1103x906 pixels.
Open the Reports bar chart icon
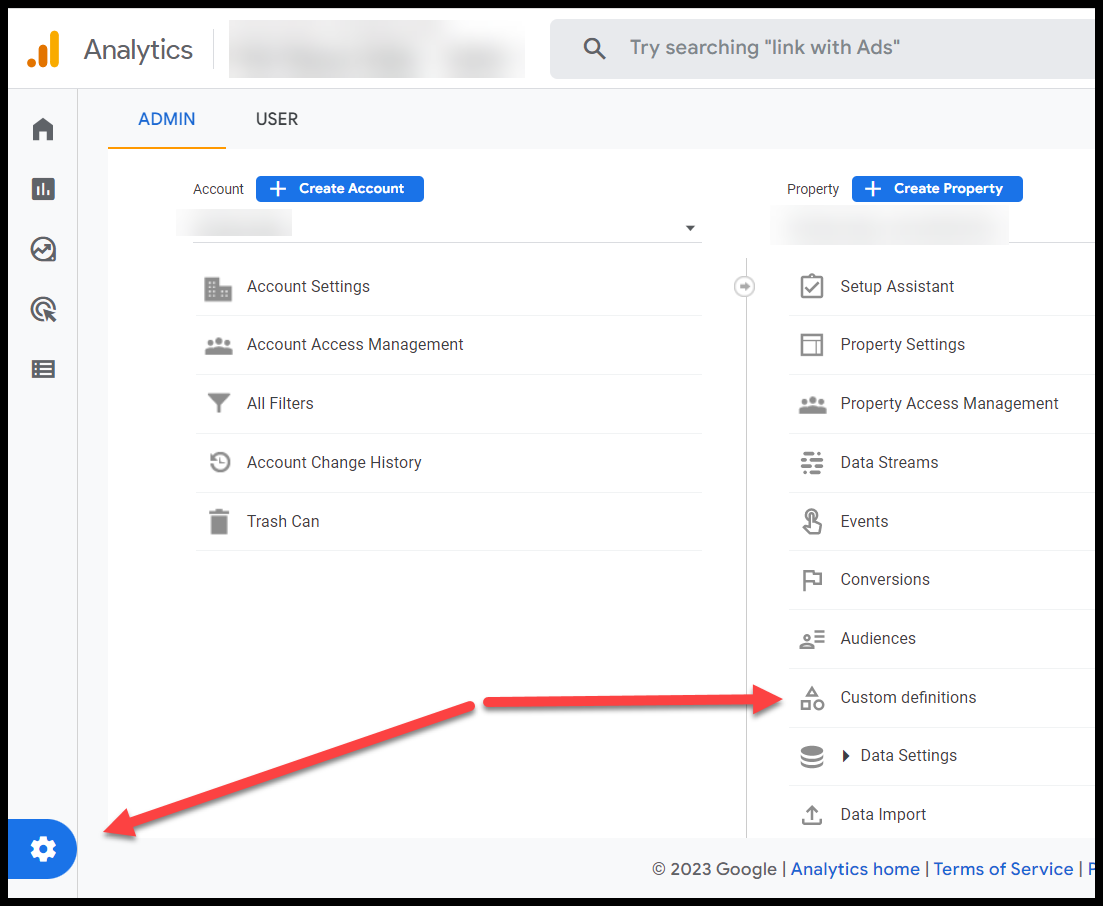(43, 189)
